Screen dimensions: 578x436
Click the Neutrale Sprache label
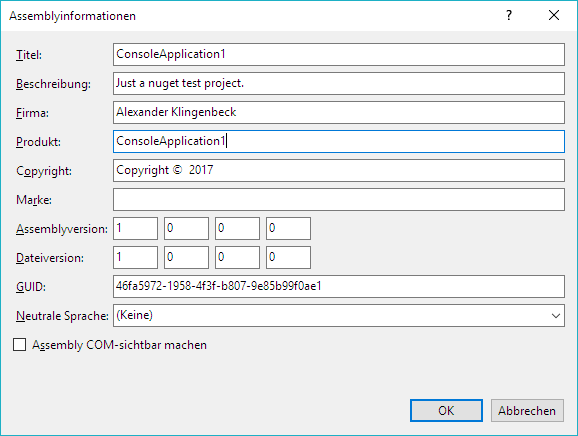tap(62, 316)
